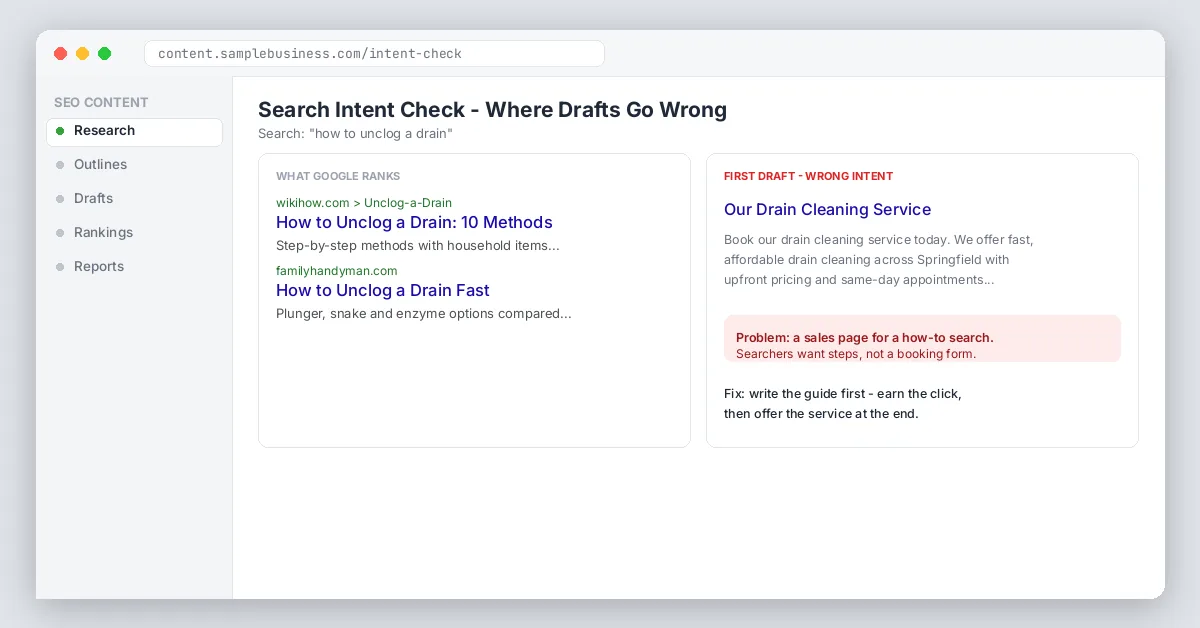
Task: Click the gray dot beside Drafts
Action: click(60, 199)
